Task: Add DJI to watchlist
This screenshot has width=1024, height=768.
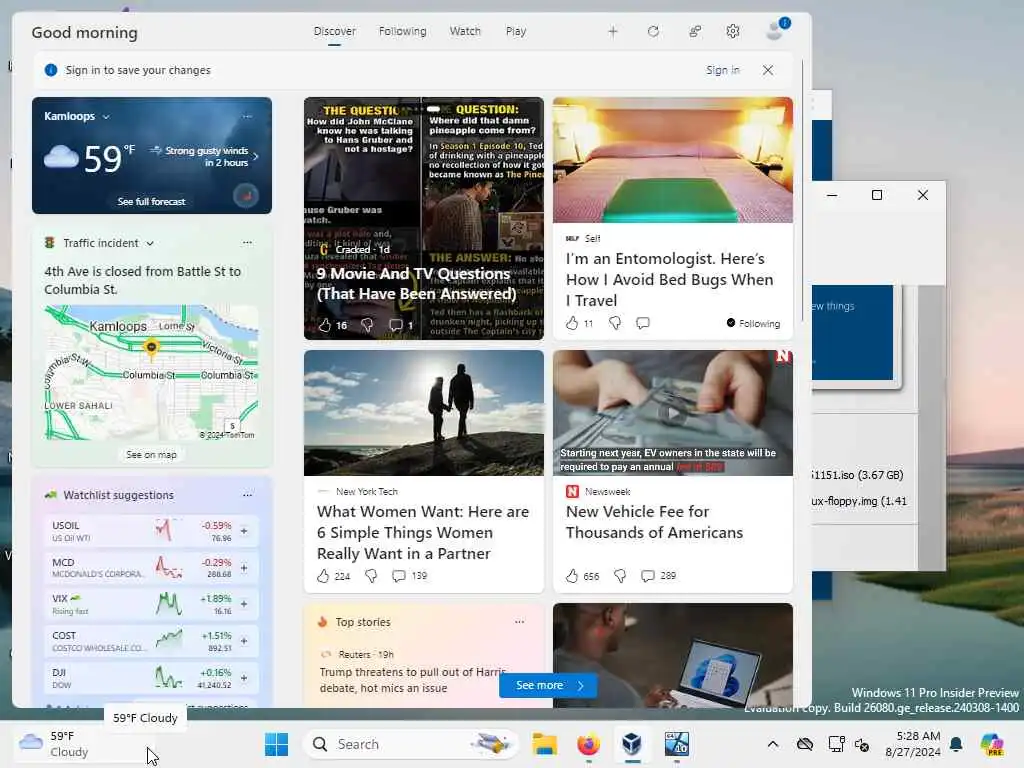Action: (244, 678)
